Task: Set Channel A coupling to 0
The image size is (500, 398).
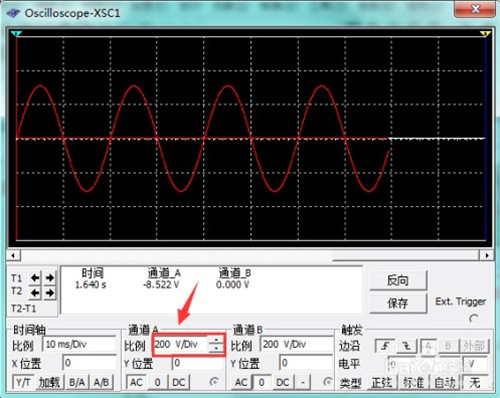Action: [157, 382]
